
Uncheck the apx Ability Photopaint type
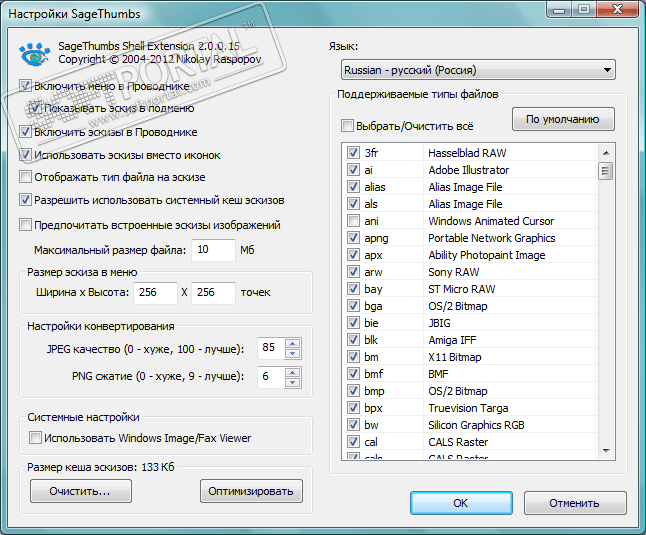coord(353,255)
